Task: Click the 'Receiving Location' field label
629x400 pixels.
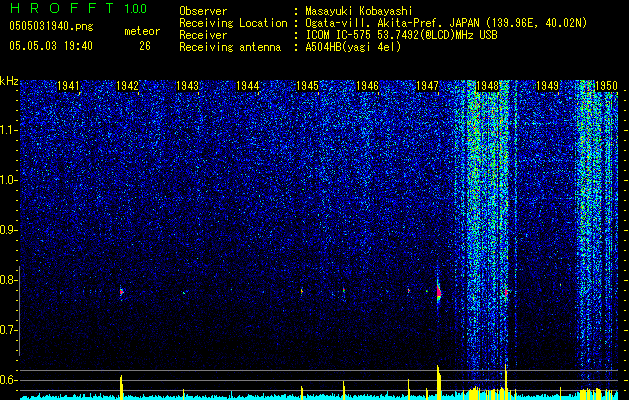Action: pos(233,23)
